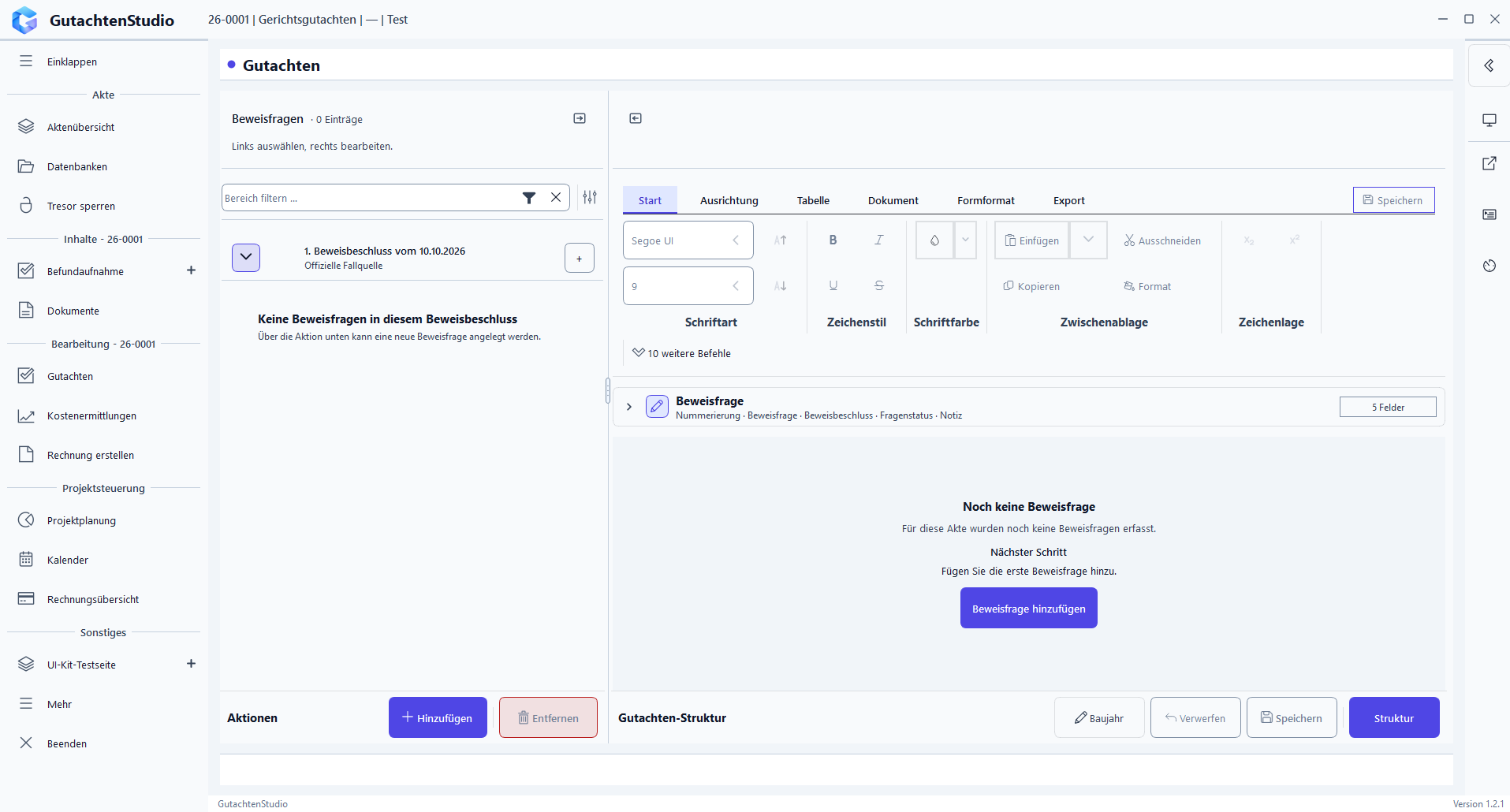1510x812 pixels.
Task: Click the Struktur button
Action: click(x=1394, y=717)
